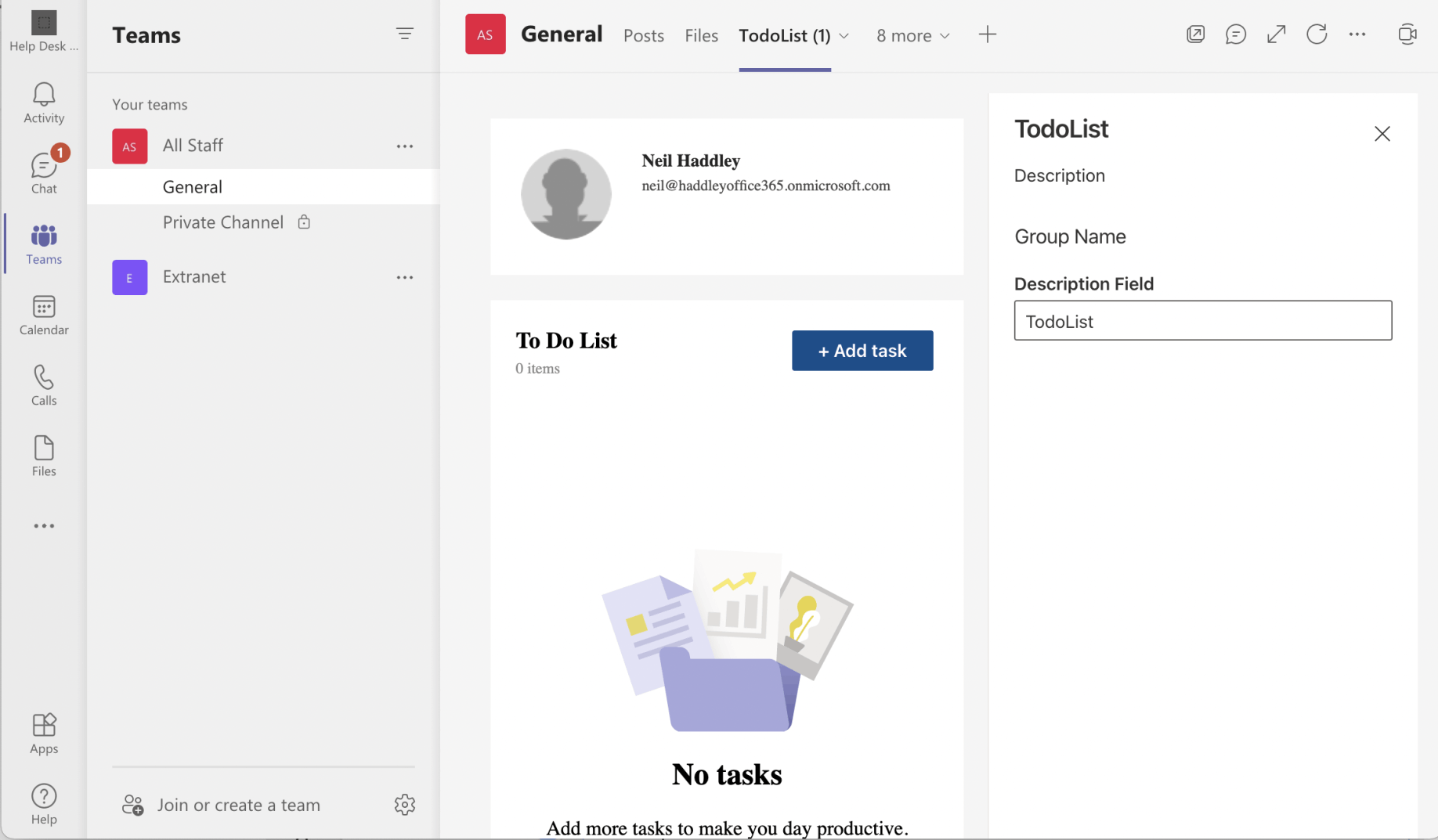
Task: Select the Extranet team
Action: (194, 277)
